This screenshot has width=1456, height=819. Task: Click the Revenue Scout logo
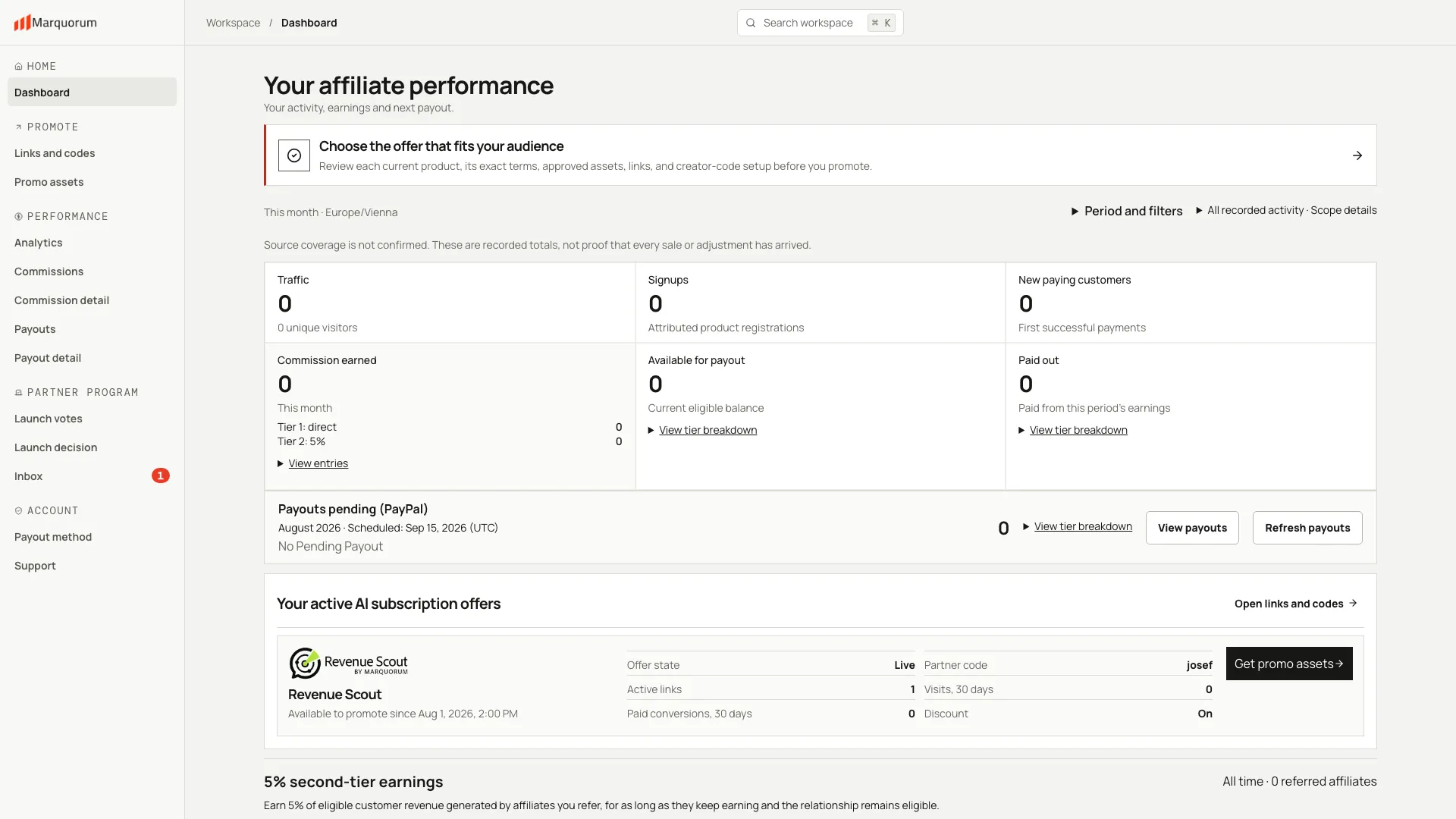tap(349, 664)
